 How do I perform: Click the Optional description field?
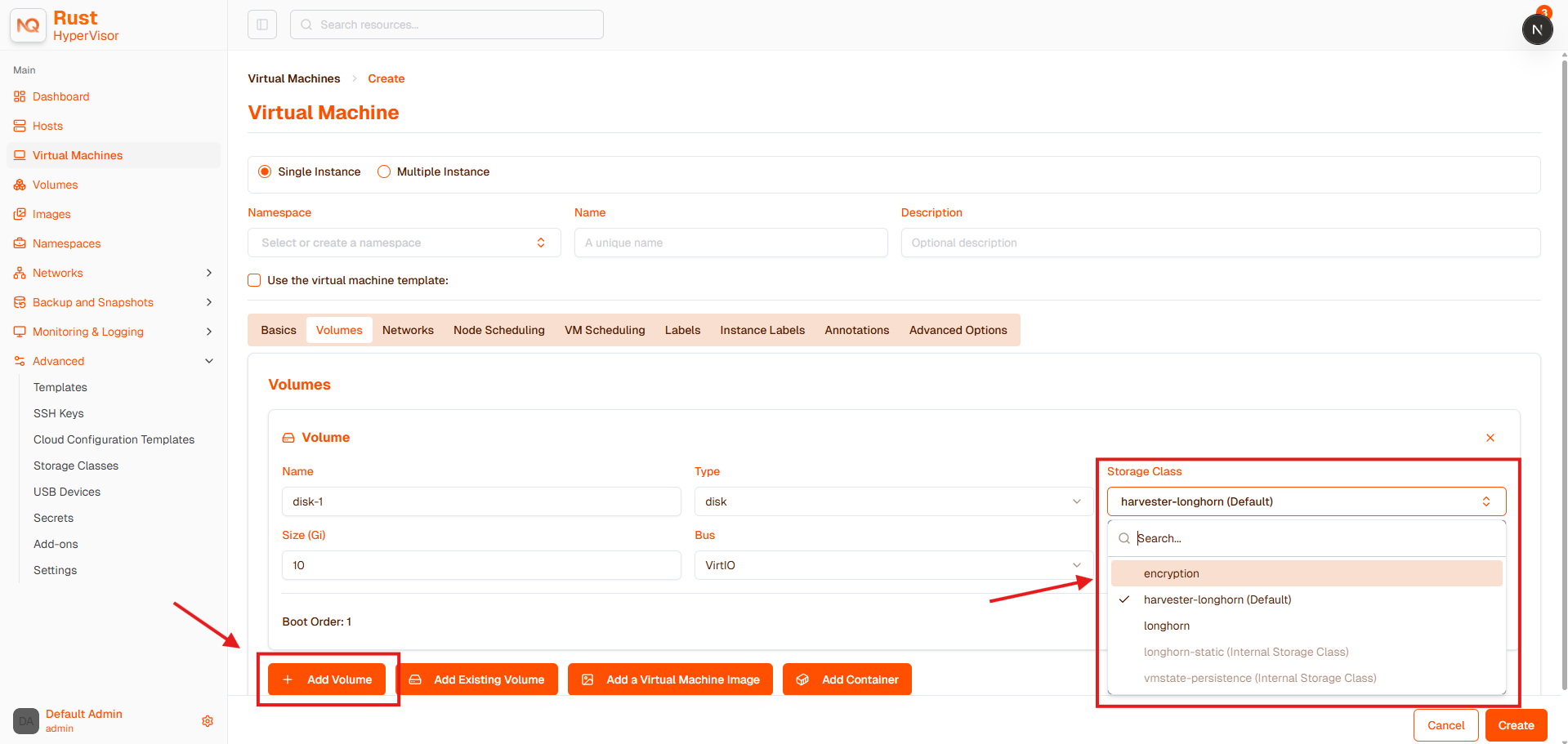[x=1221, y=243]
